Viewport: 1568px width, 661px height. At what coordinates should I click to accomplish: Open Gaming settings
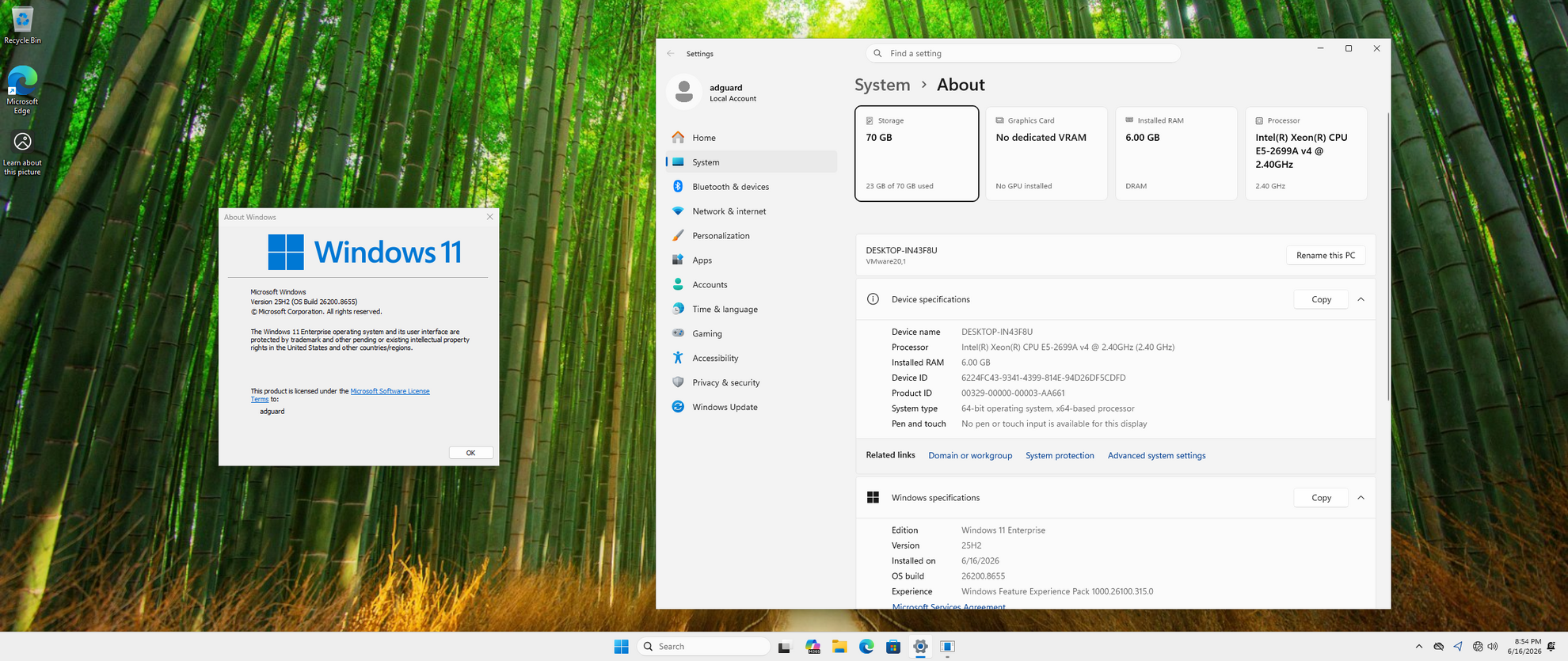tap(751, 334)
